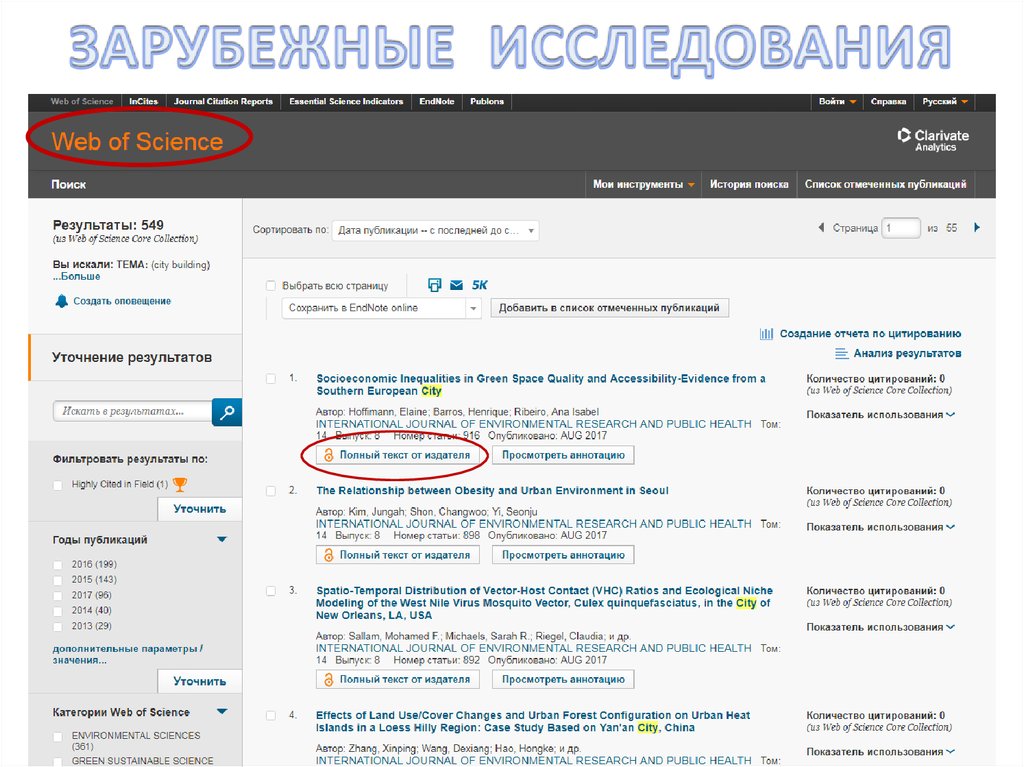This screenshot has height=767, width=1024.
Task: Open the 'Мои инструменты' dropdown menu
Action: 643,185
